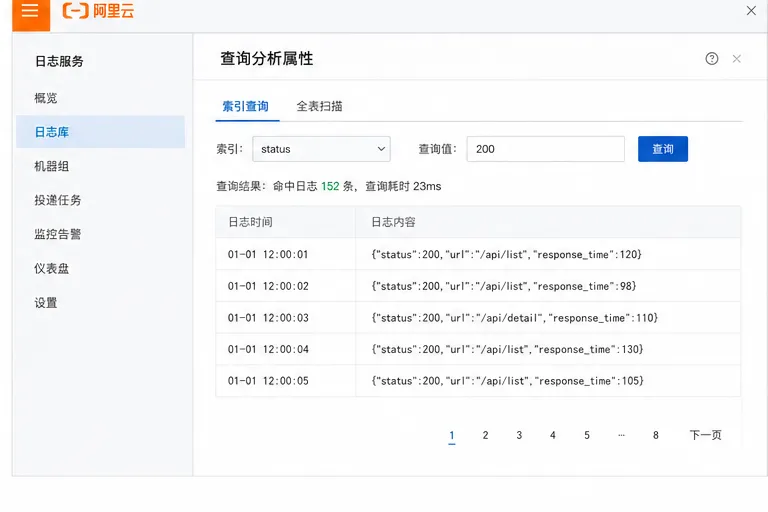Image resolution: width=768 pixels, height=512 pixels.
Task: Select log time 01-01 12:00:05
Action: point(268,381)
